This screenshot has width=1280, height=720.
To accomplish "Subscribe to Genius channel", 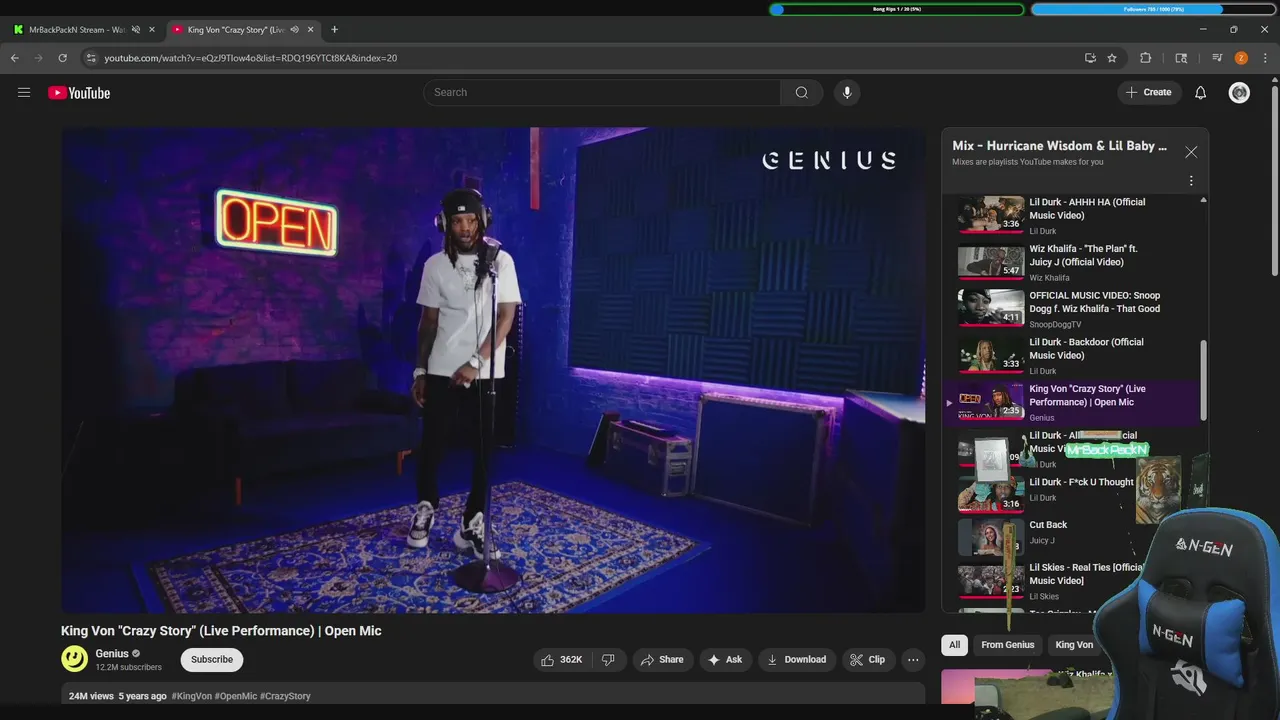I will click(x=212, y=660).
